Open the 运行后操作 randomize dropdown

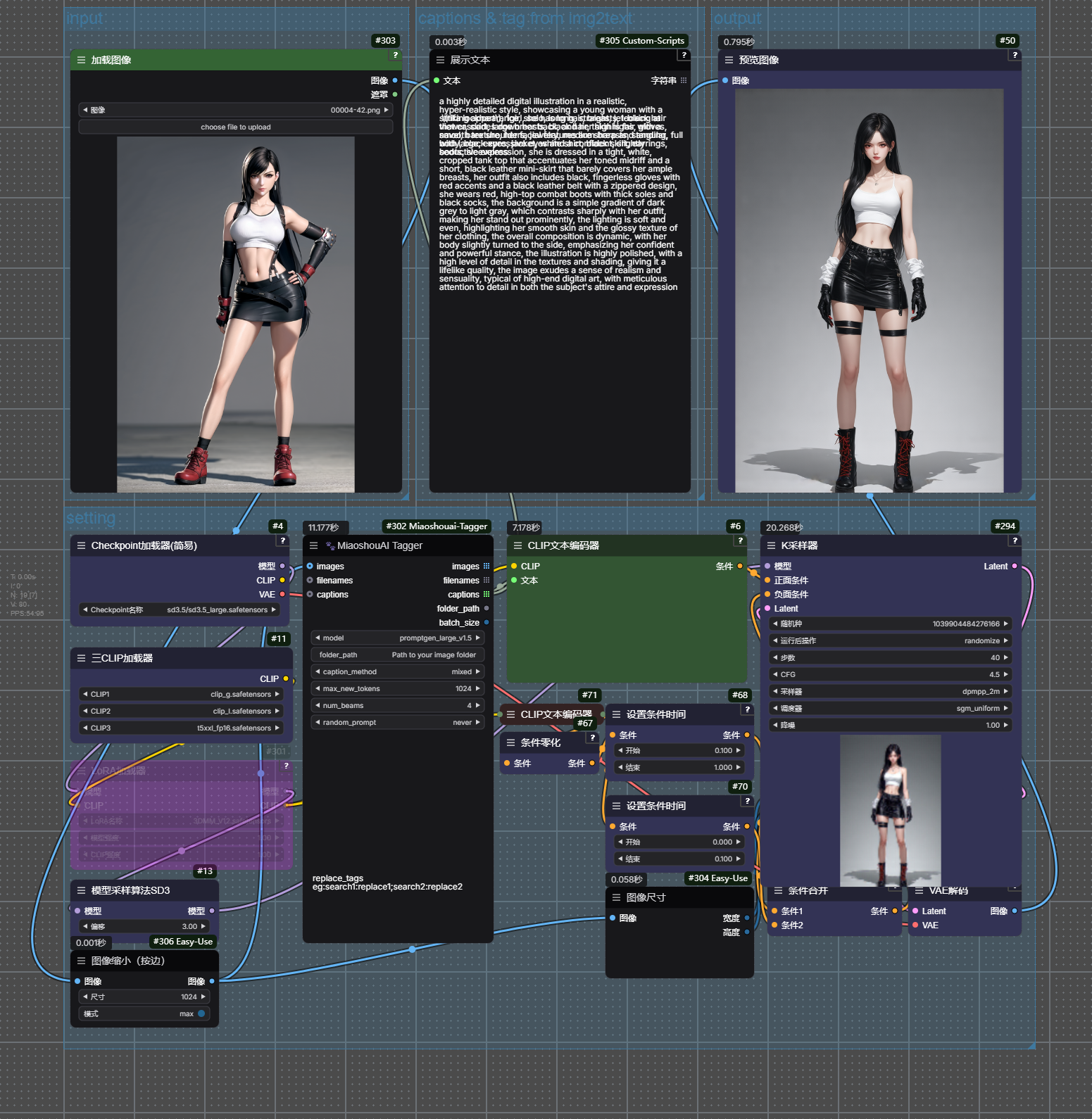tap(891, 641)
